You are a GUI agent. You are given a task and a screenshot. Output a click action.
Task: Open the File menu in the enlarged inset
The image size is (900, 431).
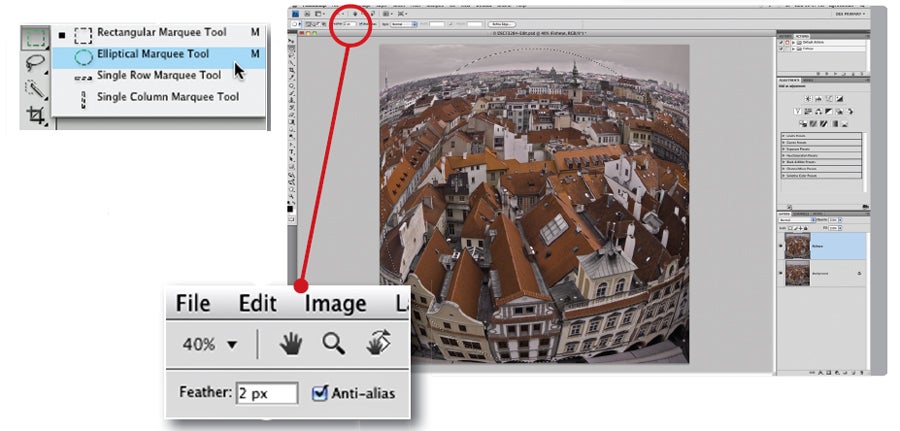(193, 303)
